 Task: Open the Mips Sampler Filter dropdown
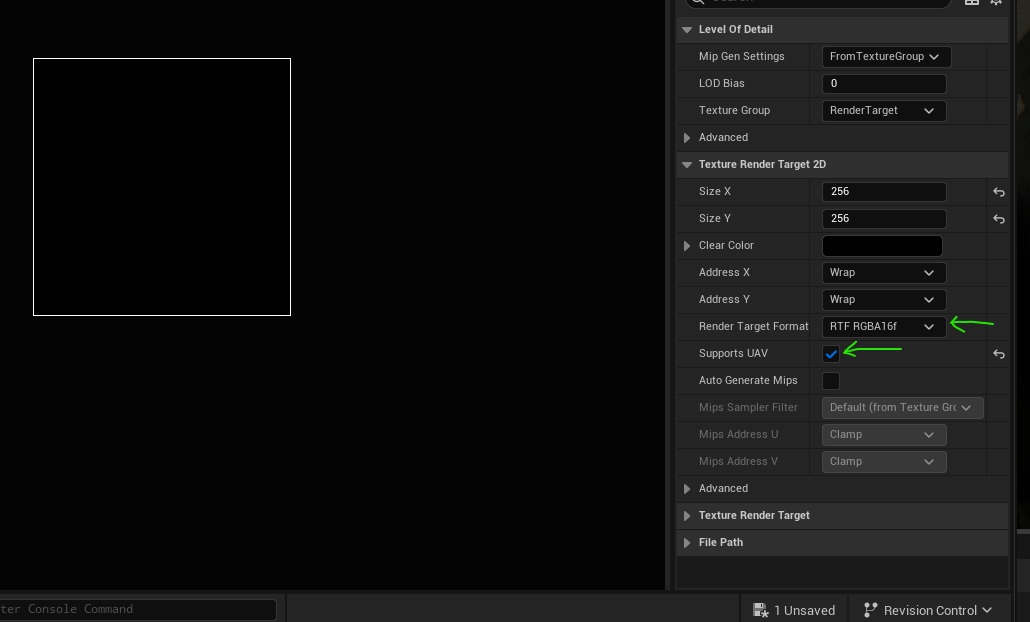click(902, 408)
